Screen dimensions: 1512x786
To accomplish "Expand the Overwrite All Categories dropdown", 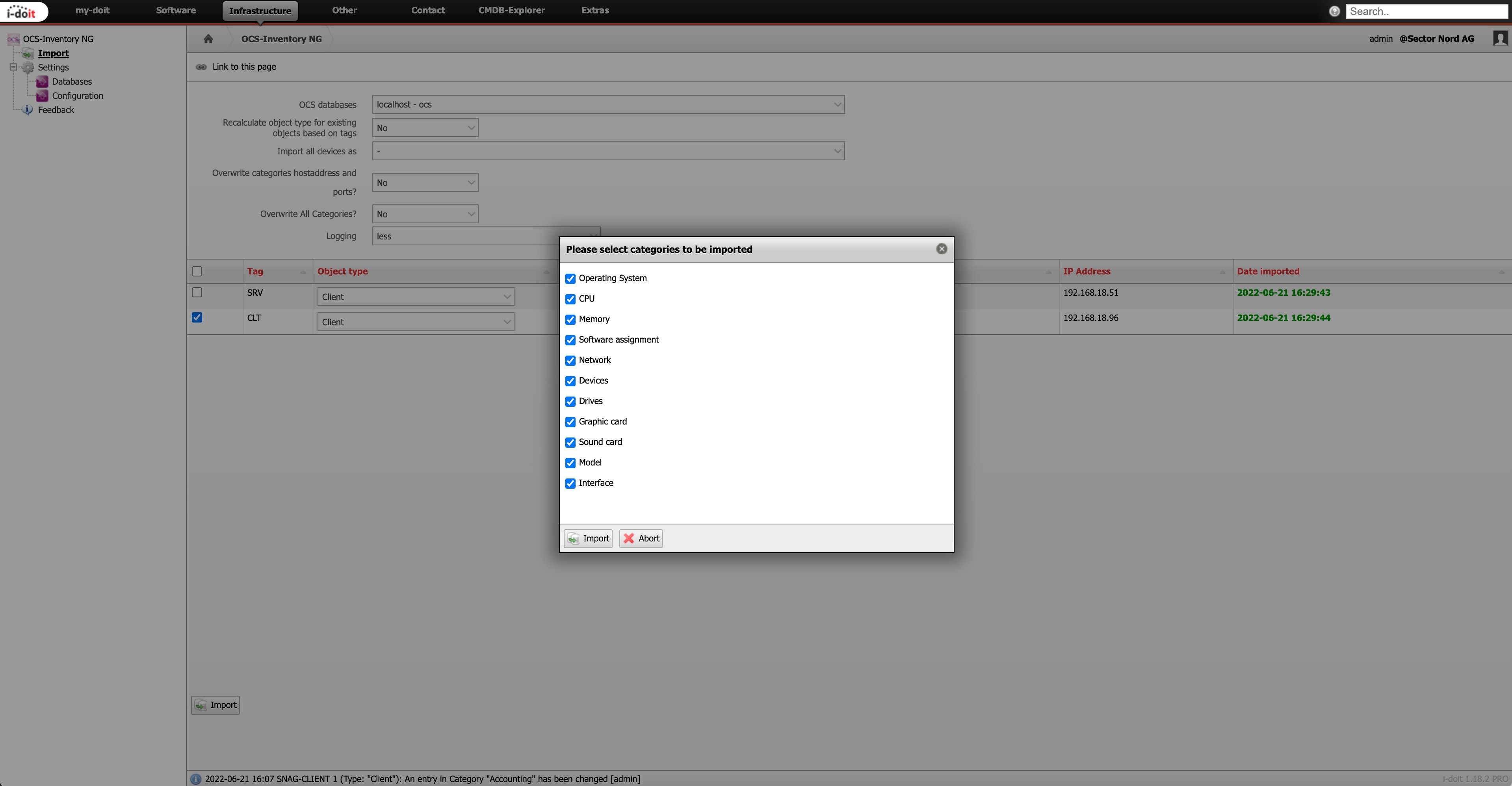I will (x=425, y=214).
